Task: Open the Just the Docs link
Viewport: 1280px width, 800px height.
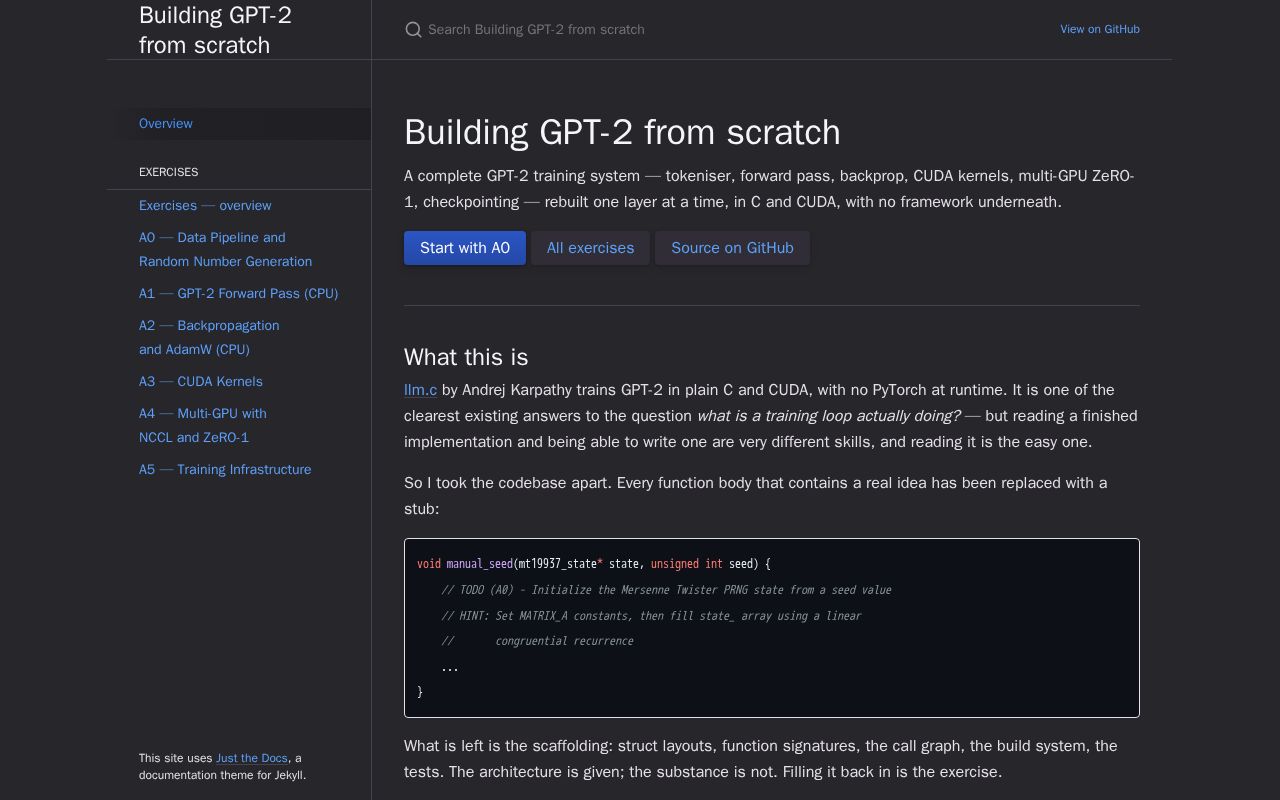Action: tap(252, 758)
